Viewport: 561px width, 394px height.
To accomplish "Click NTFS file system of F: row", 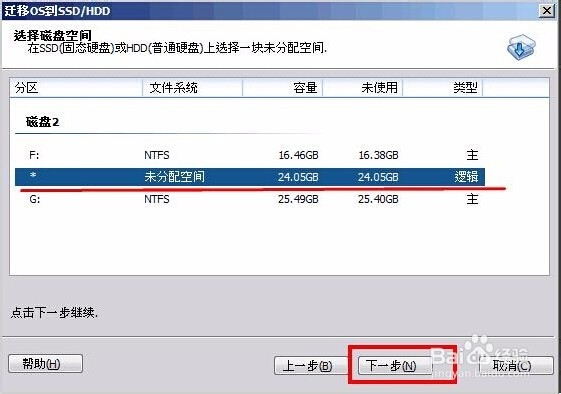I will (157, 155).
